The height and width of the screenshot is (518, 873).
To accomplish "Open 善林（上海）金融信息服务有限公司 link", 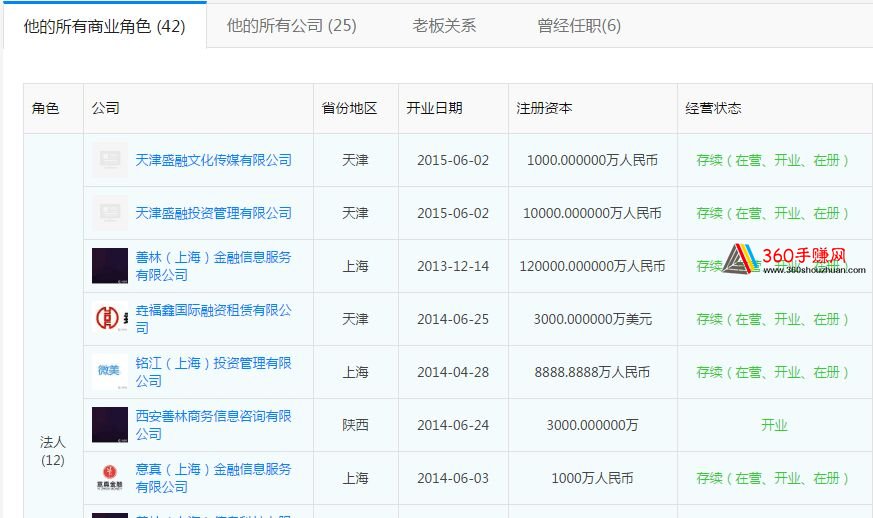I will [214, 266].
